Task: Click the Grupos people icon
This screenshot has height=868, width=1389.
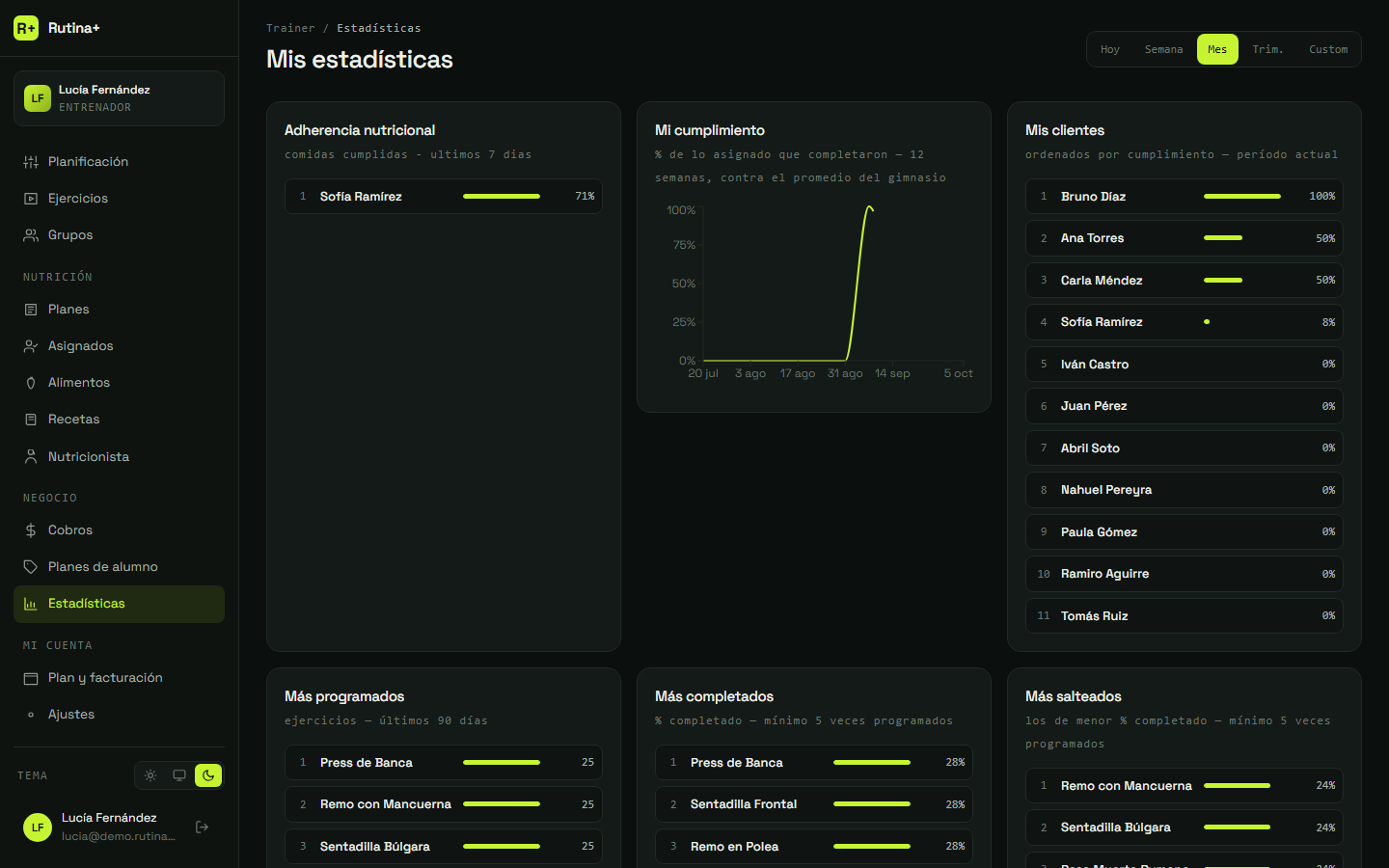Action: 31,235
